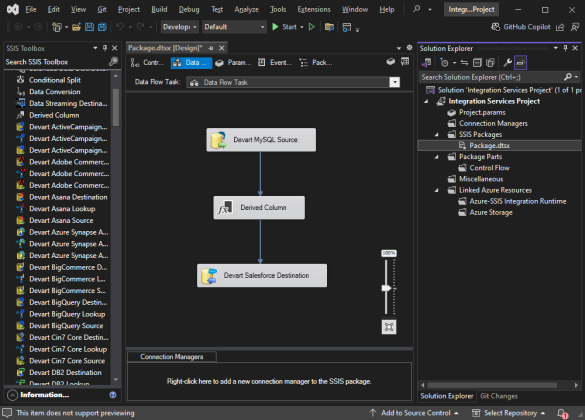Click the canvas zoom slider handle
The height and width of the screenshot is (420, 585).
pos(387,288)
